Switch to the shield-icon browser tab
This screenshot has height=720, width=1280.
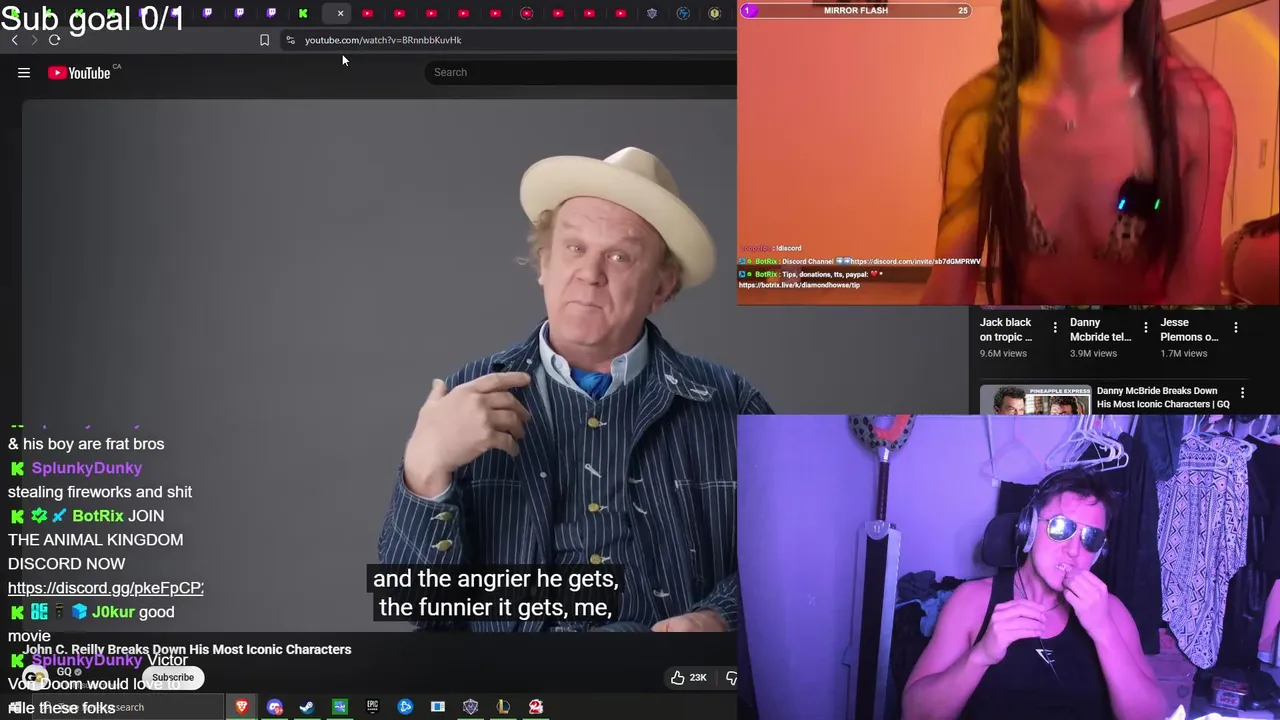pos(652,13)
